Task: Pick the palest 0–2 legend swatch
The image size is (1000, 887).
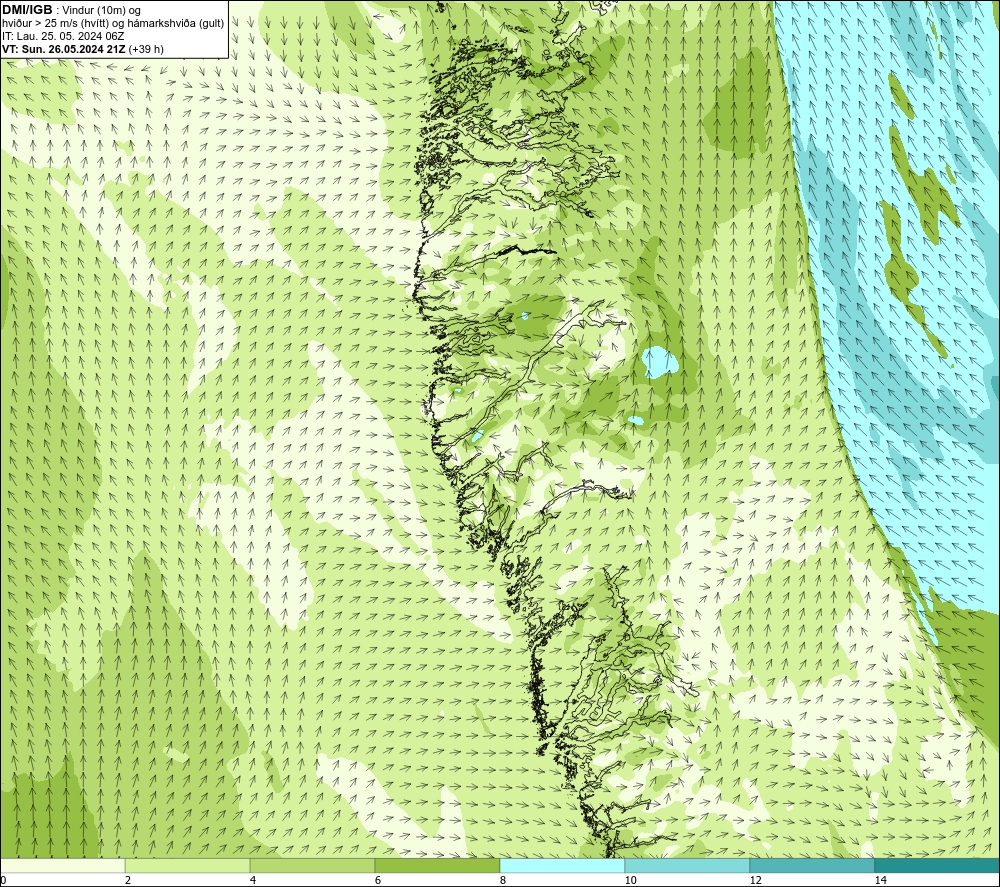Action: tap(62, 865)
